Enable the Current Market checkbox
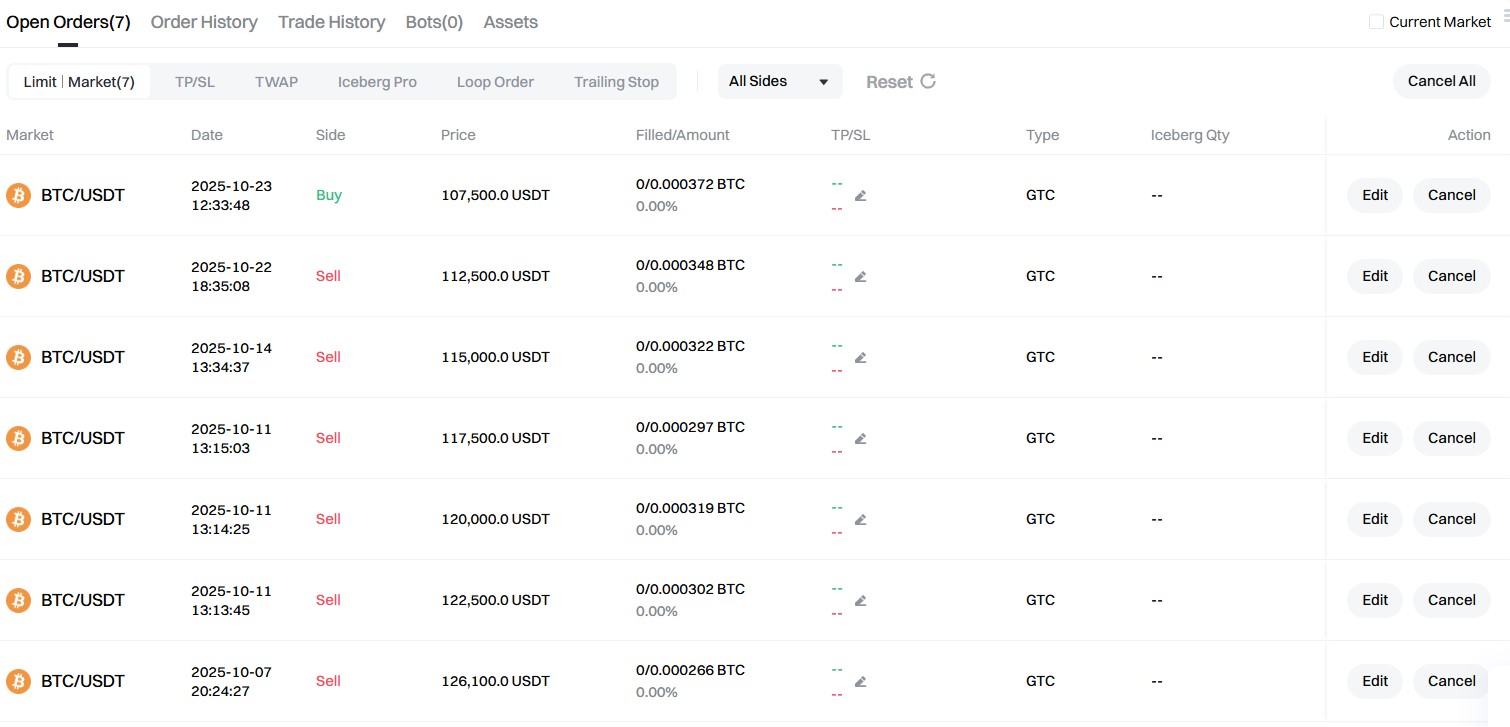1510x727 pixels. pos(1376,22)
